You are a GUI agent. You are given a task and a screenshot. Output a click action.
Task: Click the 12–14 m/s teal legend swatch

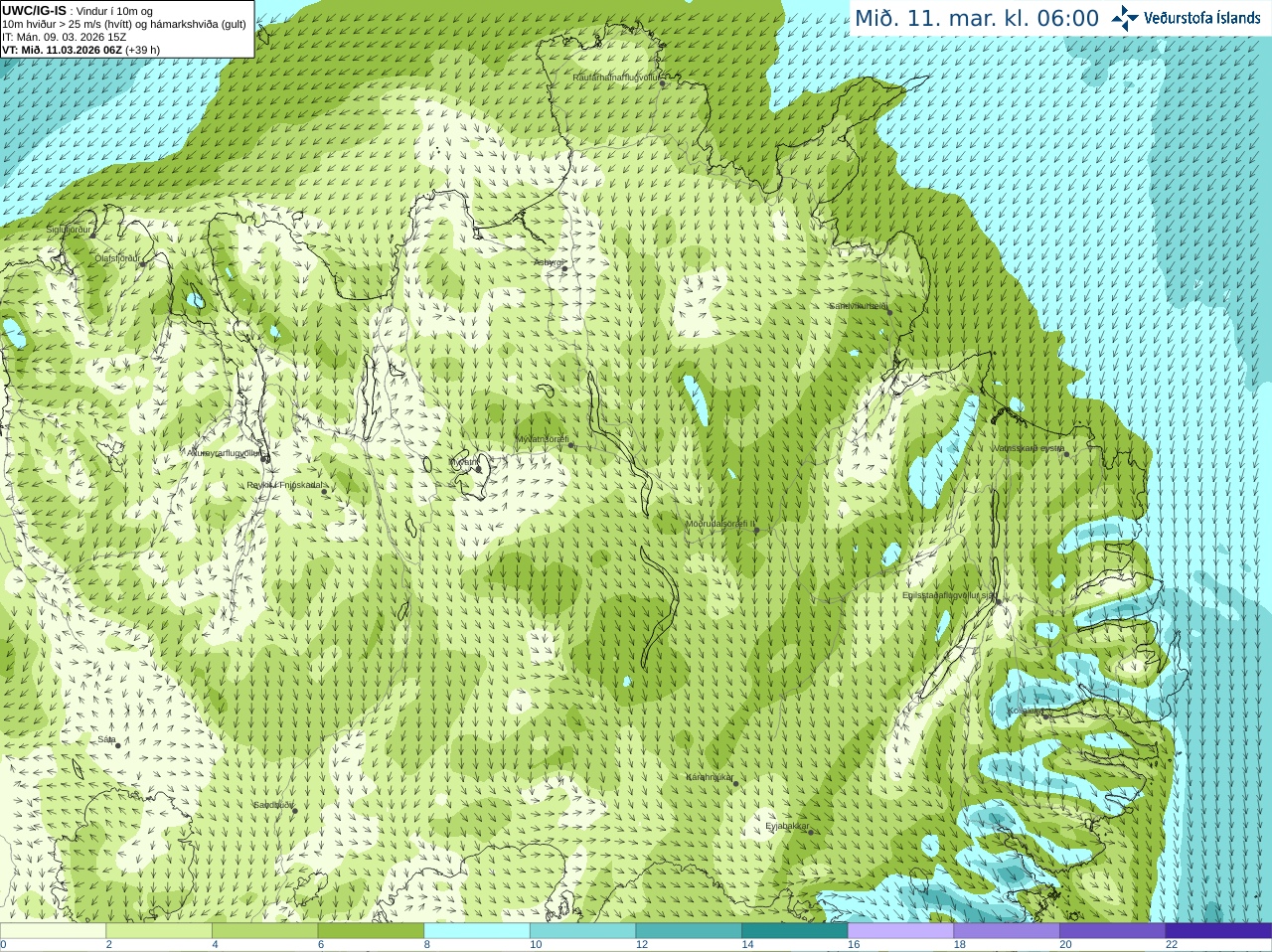[689, 931]
